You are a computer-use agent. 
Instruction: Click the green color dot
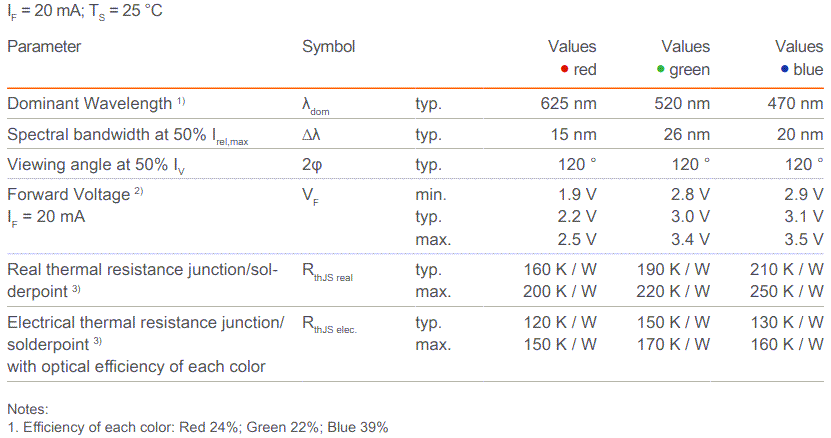pyautogui.click(x=661, y=69)
